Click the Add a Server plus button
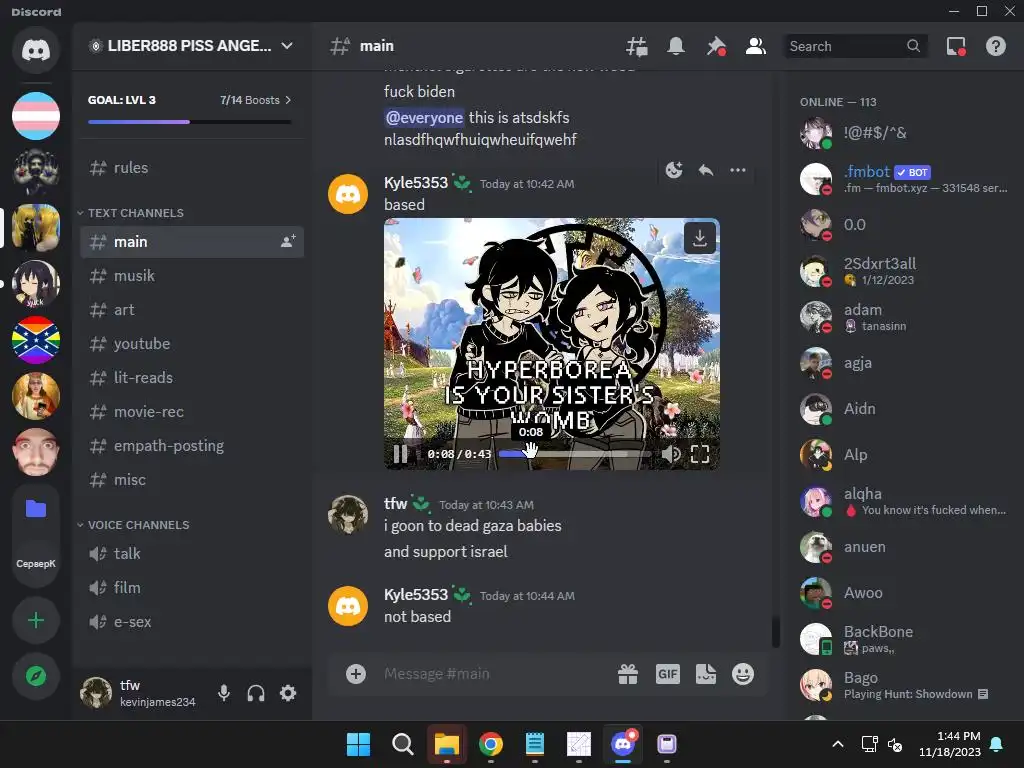The image size is (1024, 768). tap(36, 620)
